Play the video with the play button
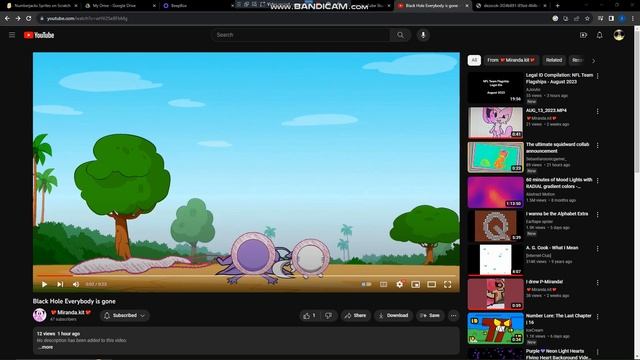This screenshot has height=360, width=640. [x=44, y=284]
